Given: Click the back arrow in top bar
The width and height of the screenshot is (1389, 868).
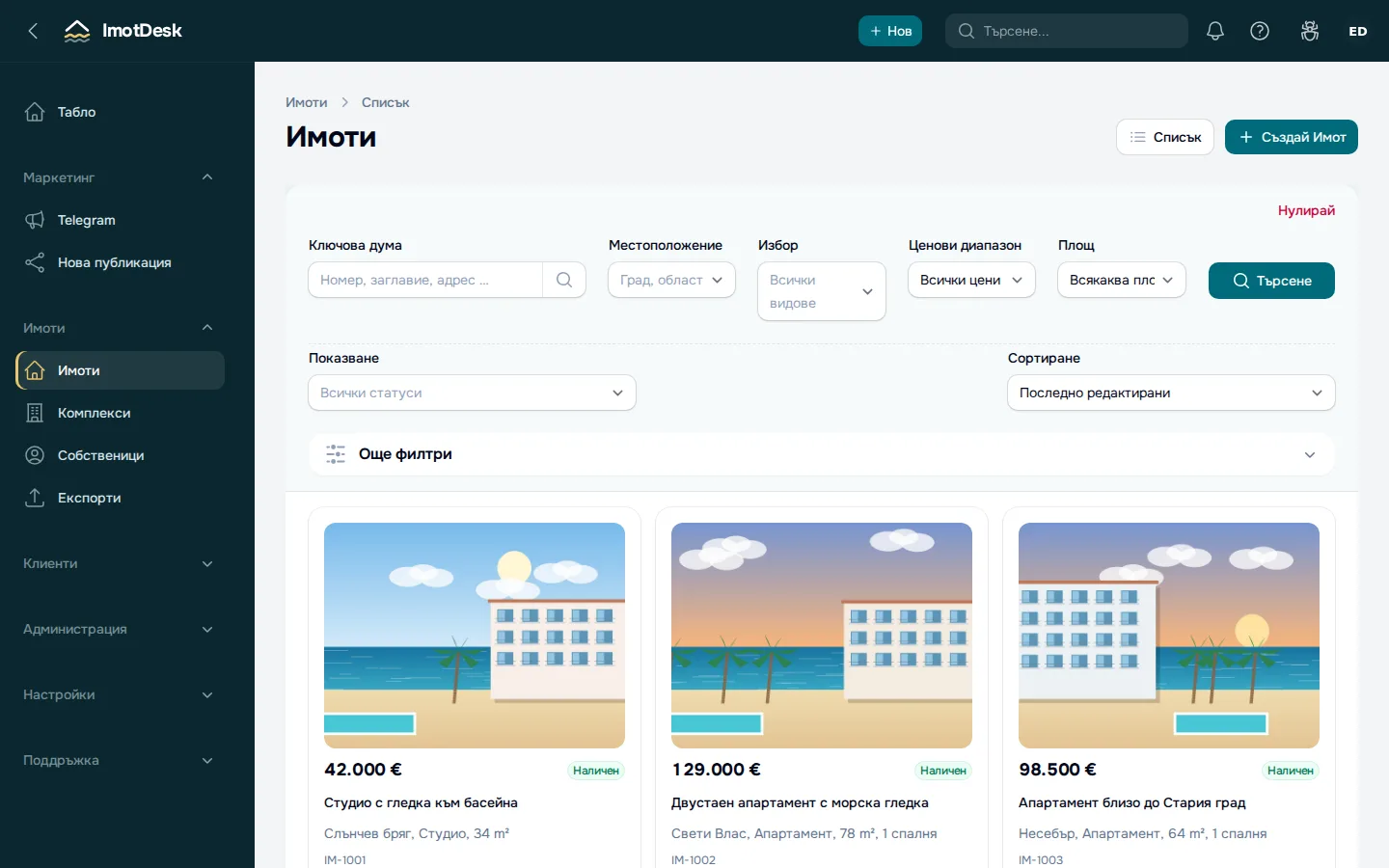Looking at the screenshot, I should [x=33, y=31].
